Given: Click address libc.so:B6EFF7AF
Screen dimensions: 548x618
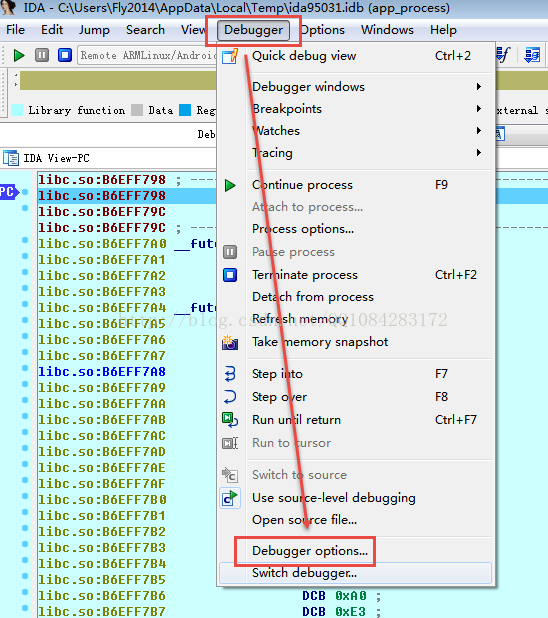Looking at the screenshot, I should pos(102,484).
